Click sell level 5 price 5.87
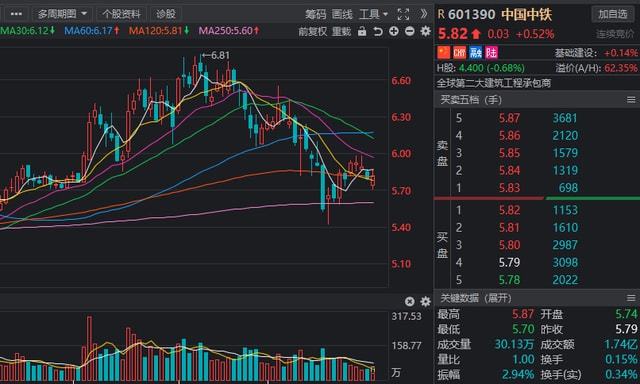 tap(509, 118)
